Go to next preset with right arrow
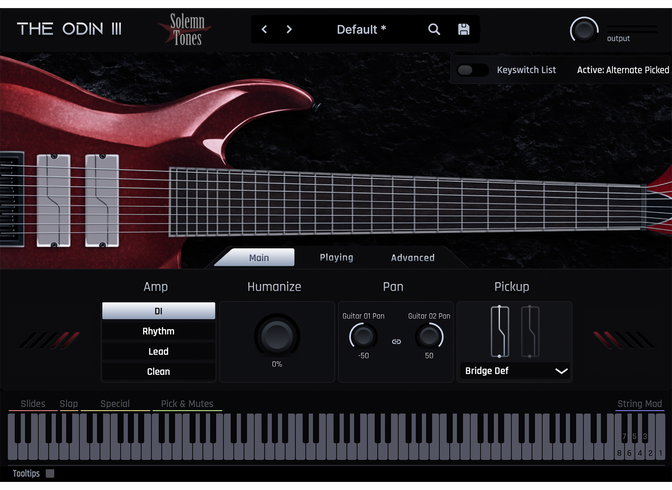 pyautogui.click(x=289, y=29)
